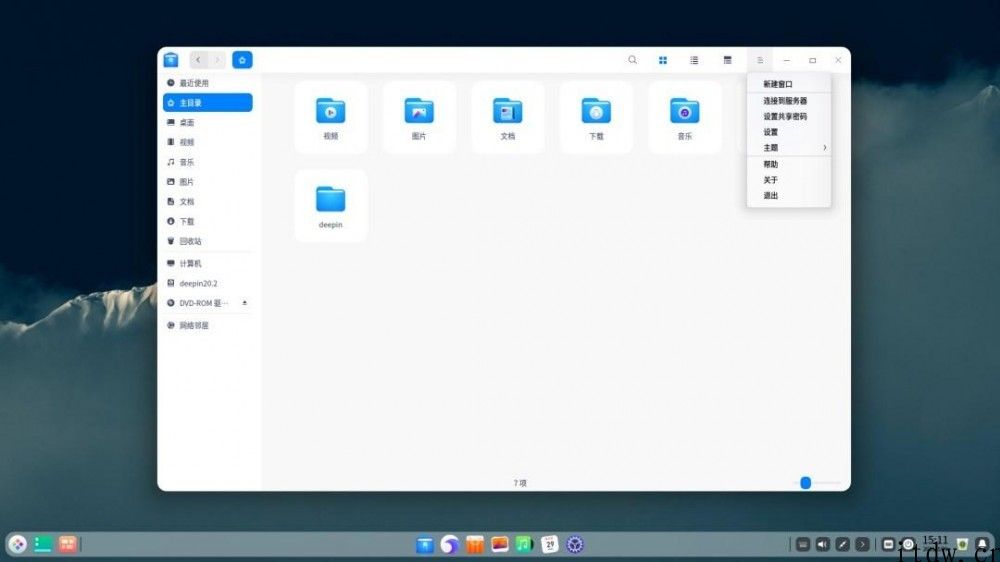Viewport: 1000px width, 562px height.
Task: Open 下载 from the sidebar
Action: [207, 221]
